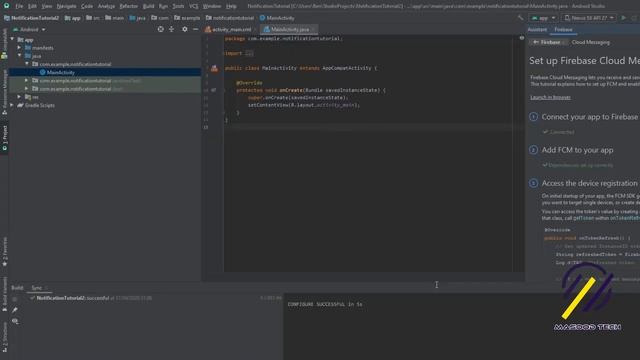Open the Edit menu
Viewport: 640px width, 360px height.
tap(32, 6)
